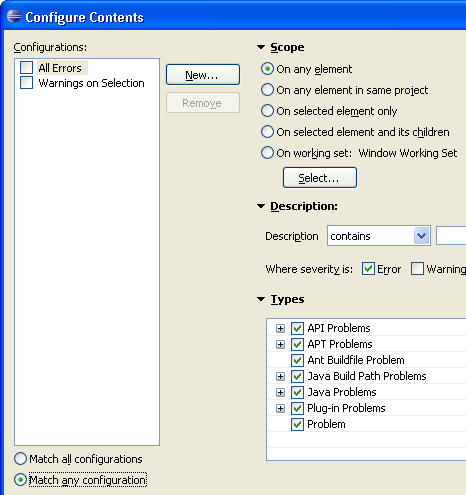Collapse the Description section

[x=261, y=206]
